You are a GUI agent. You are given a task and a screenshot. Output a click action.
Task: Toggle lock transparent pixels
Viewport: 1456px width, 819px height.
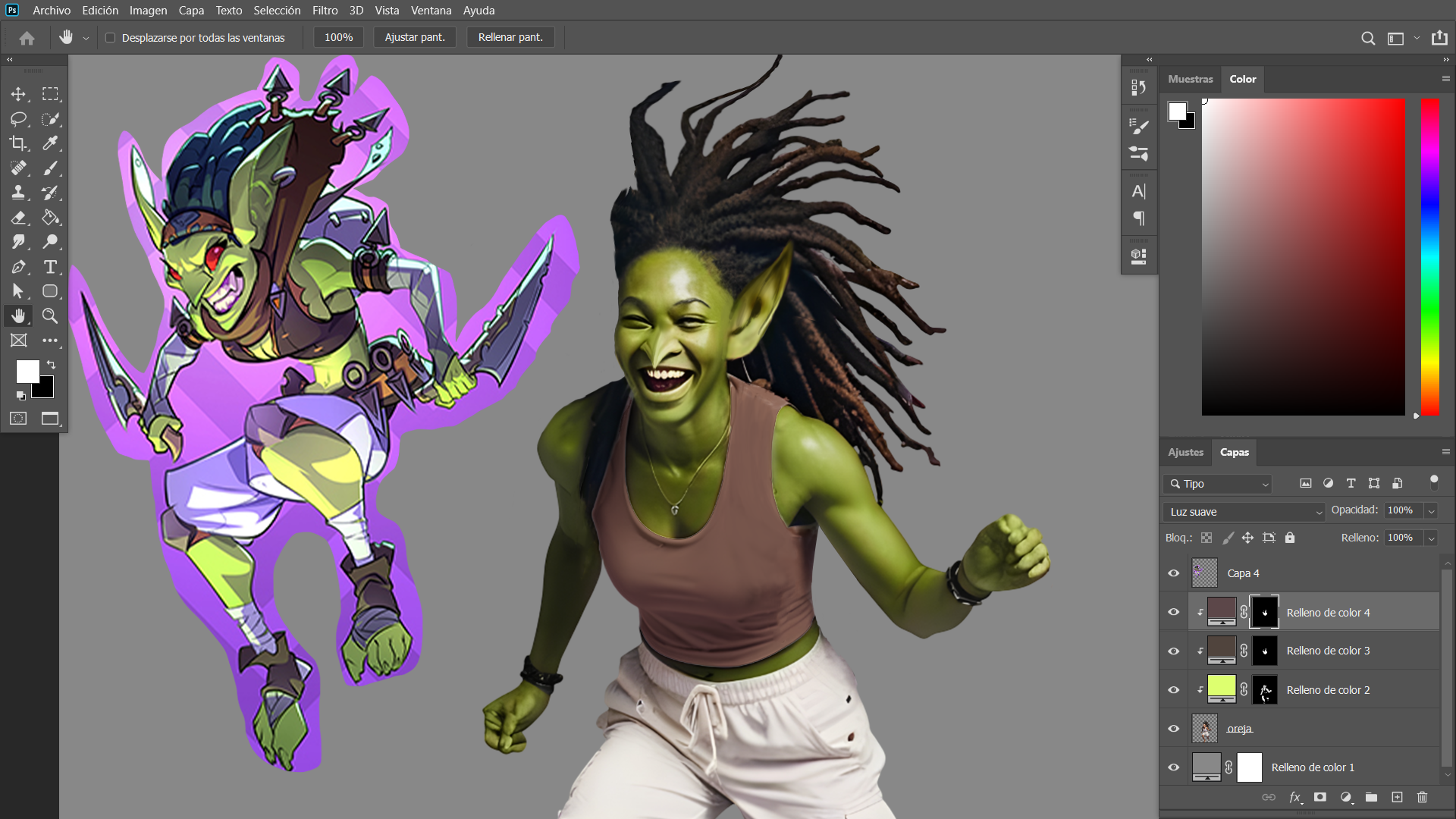tap(1207, 538)
